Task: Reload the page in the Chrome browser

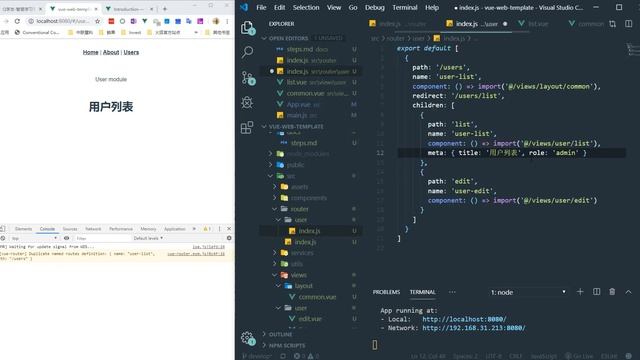Action: tap(17, 21)
